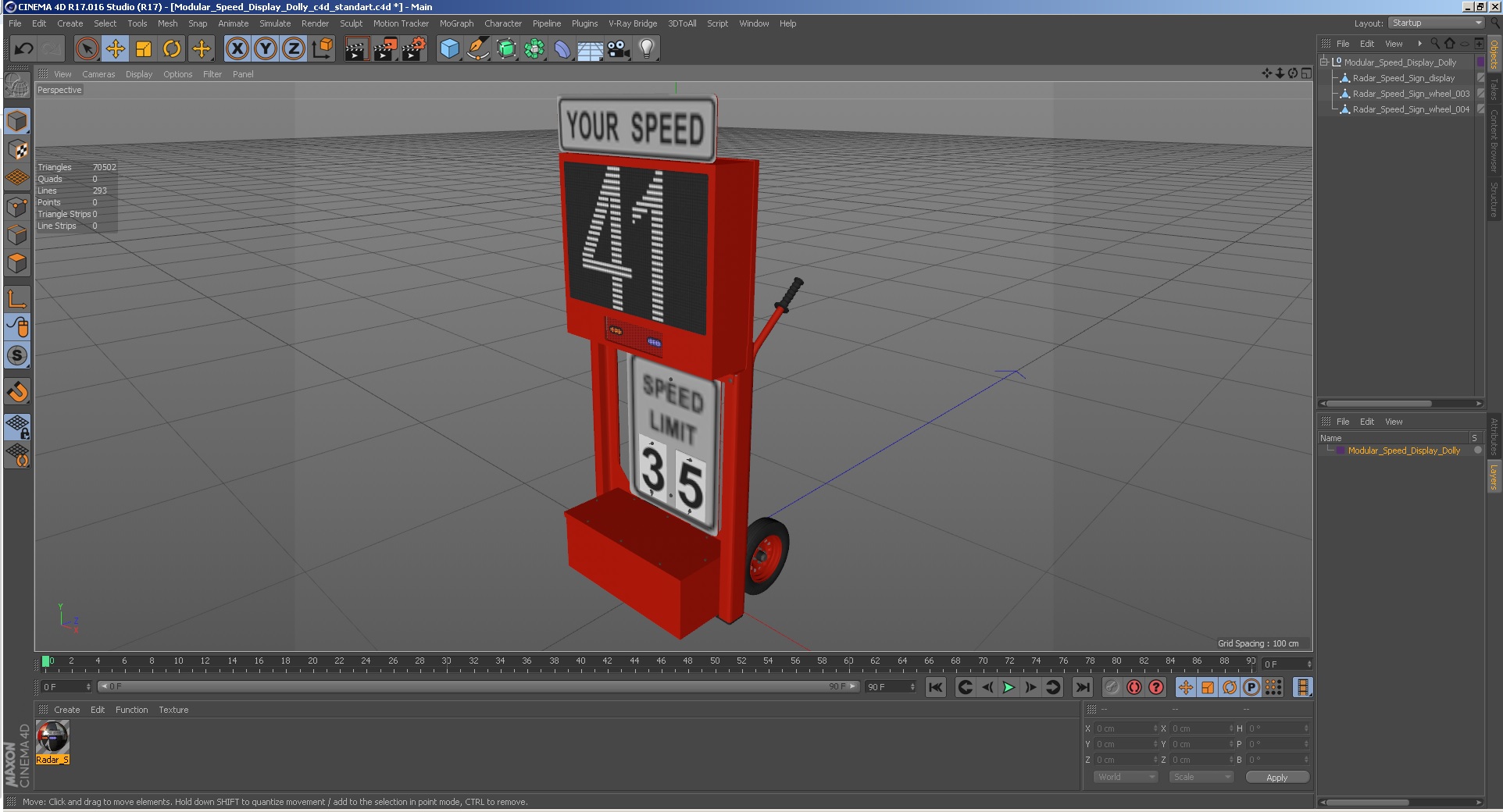This screenshot has width=1503, height=812.
Task: Add a Light object
Action: tap(647, 49)
